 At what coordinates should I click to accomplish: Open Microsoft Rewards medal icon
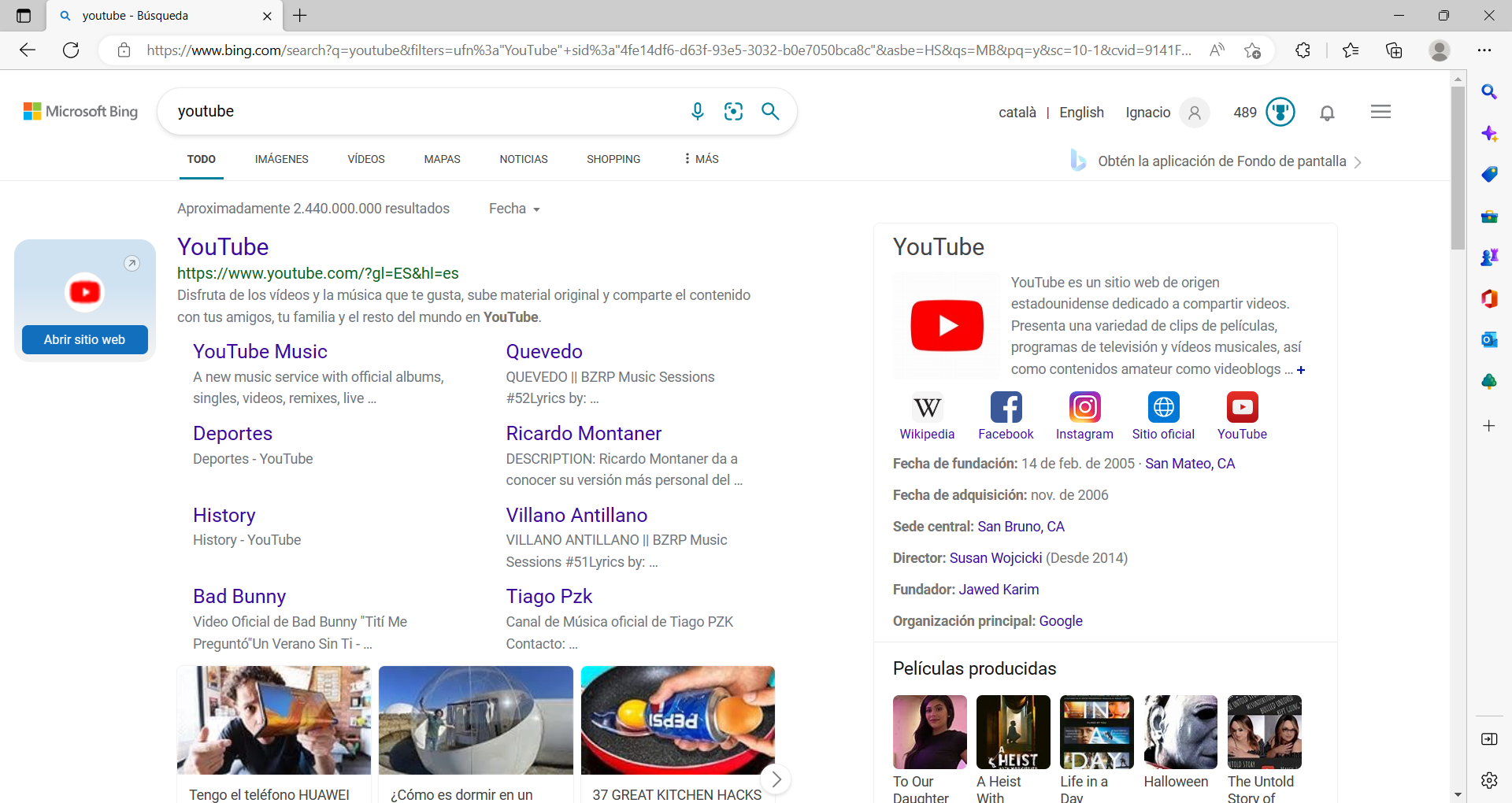(1280, 113)
